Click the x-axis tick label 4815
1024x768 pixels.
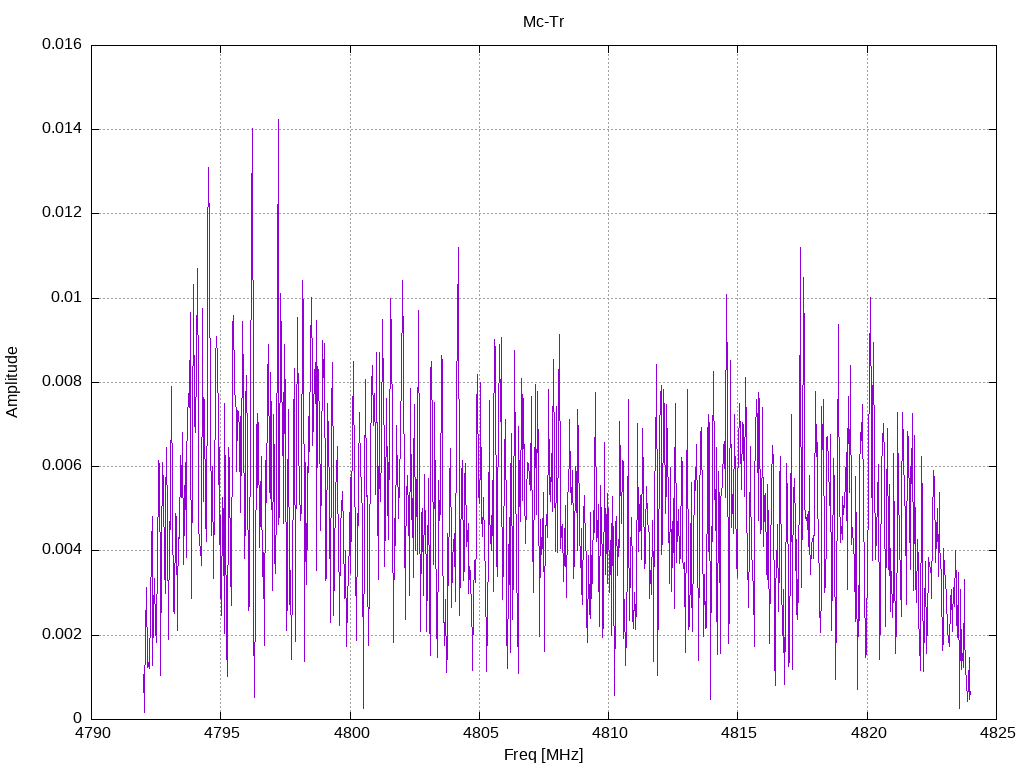739,733
